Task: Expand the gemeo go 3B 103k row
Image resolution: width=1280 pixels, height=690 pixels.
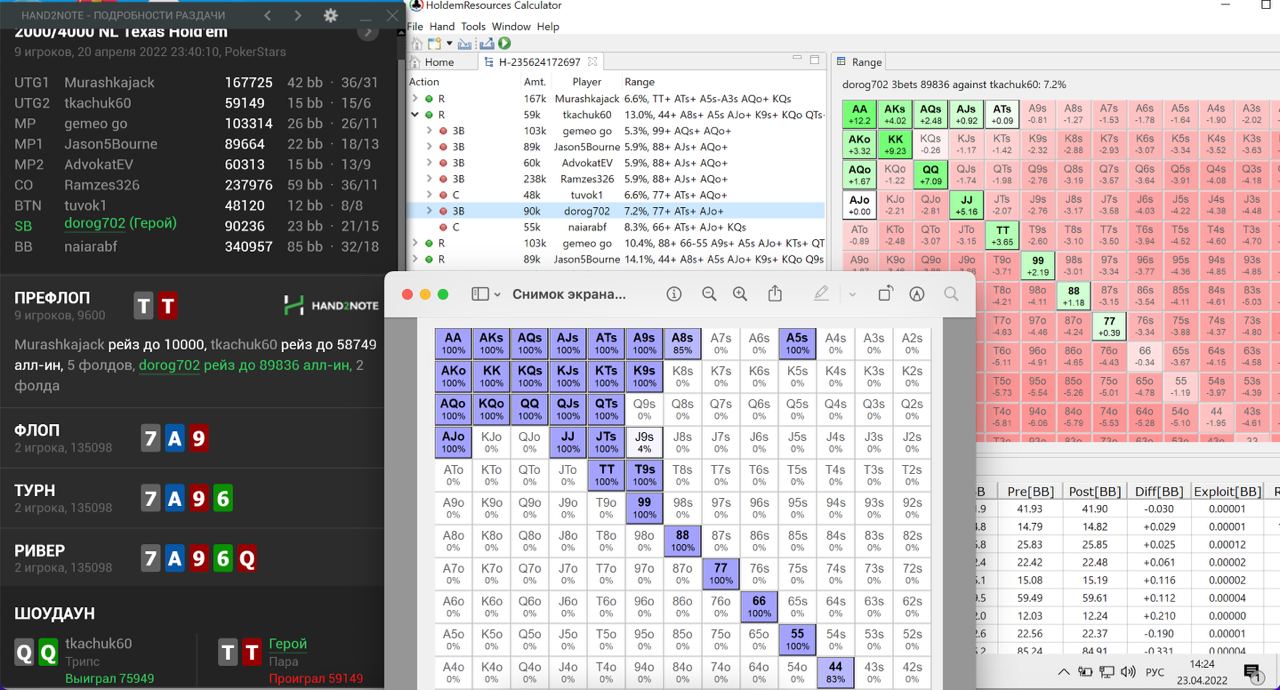Action: [x=431, y=131]
